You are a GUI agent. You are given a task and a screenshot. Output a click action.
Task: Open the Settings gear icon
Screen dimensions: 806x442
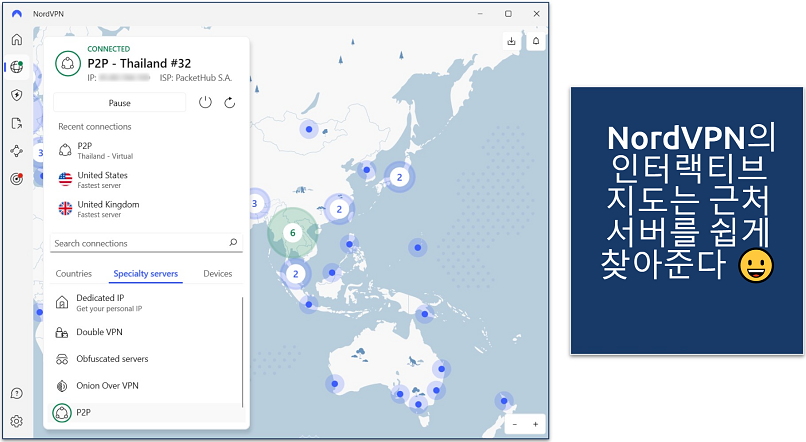(17, 421)
